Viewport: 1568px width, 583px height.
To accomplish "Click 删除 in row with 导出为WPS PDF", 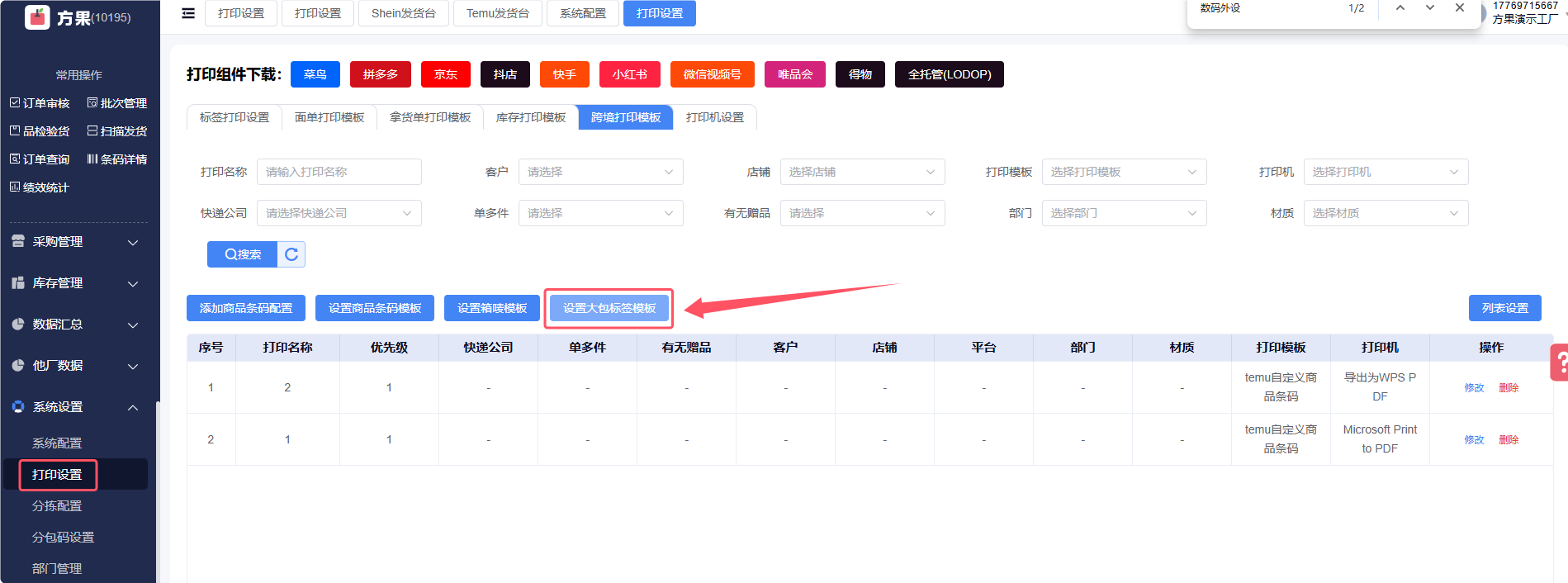I will (x=1509, y=387).
